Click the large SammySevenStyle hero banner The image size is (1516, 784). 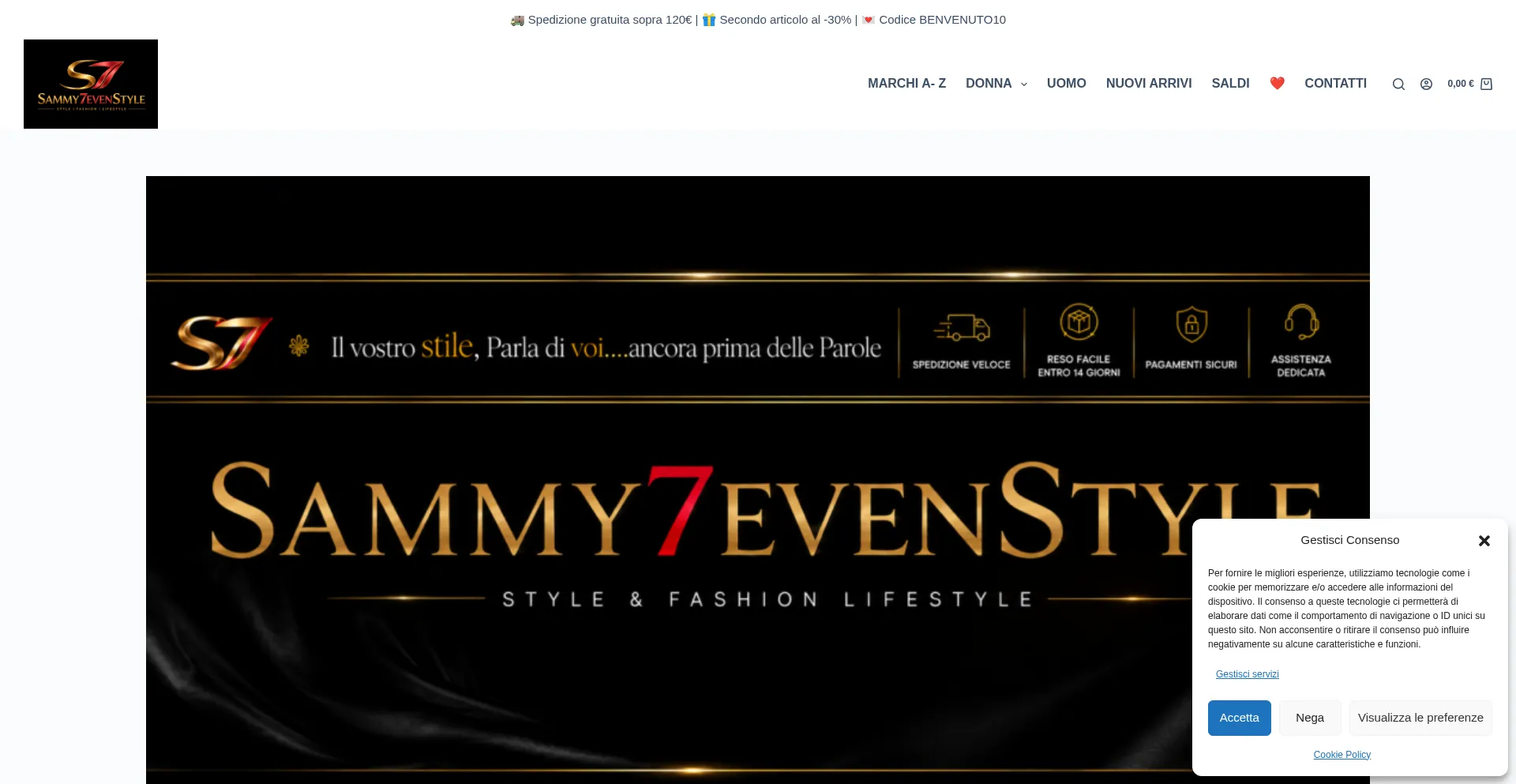point(758,480)
